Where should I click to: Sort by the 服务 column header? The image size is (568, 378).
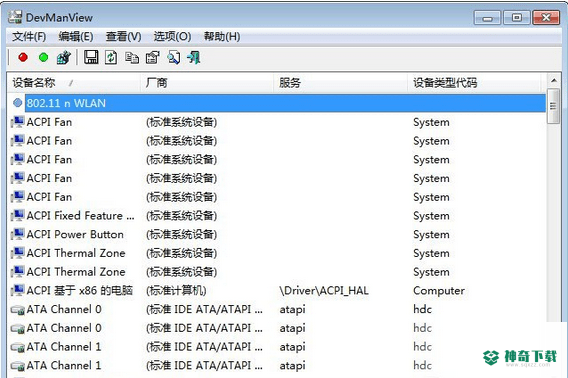[x=340, y=83]
